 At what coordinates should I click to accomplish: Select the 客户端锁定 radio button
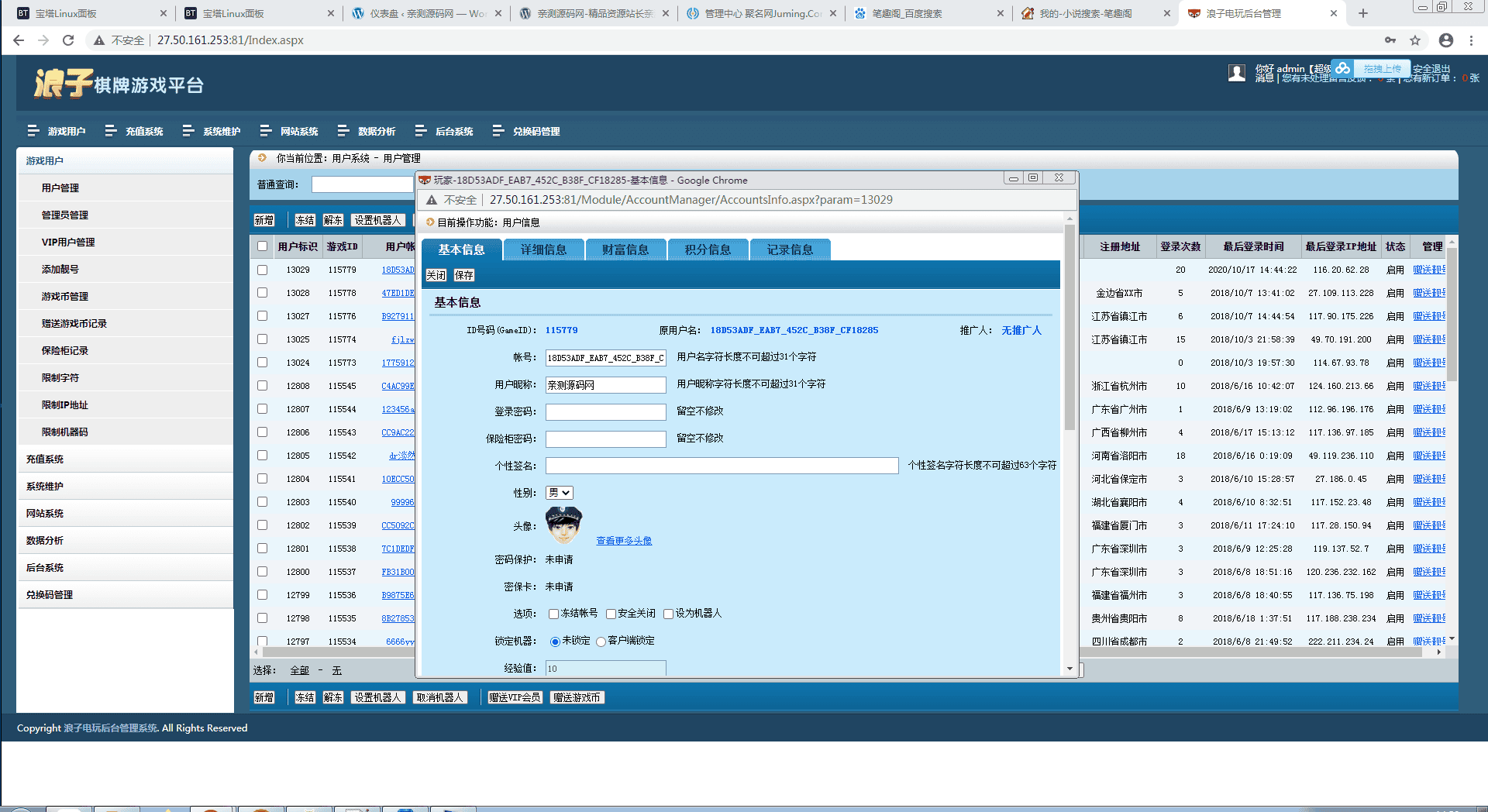(x=601, y=642)
